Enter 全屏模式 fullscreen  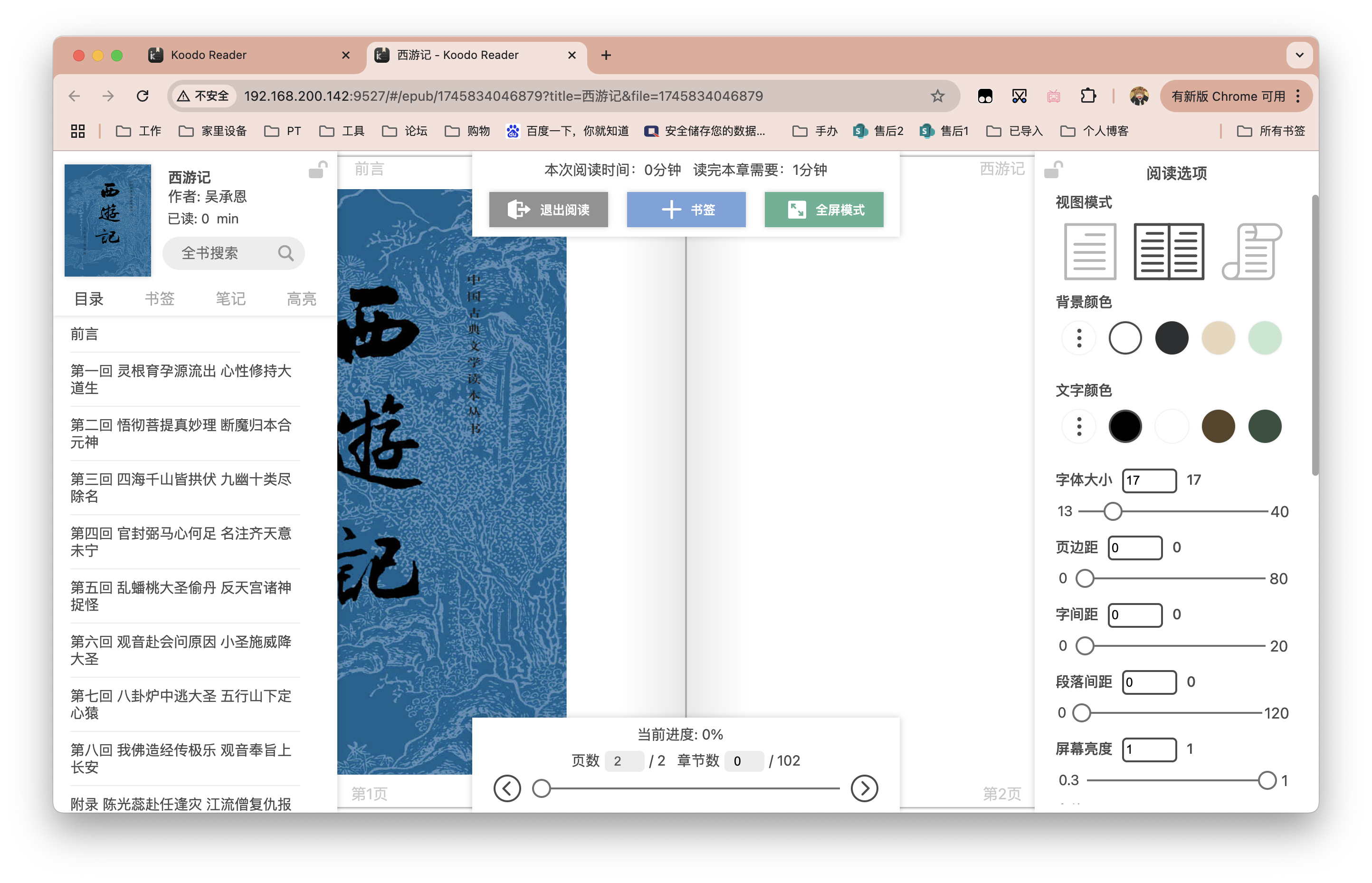click(824, 210)
